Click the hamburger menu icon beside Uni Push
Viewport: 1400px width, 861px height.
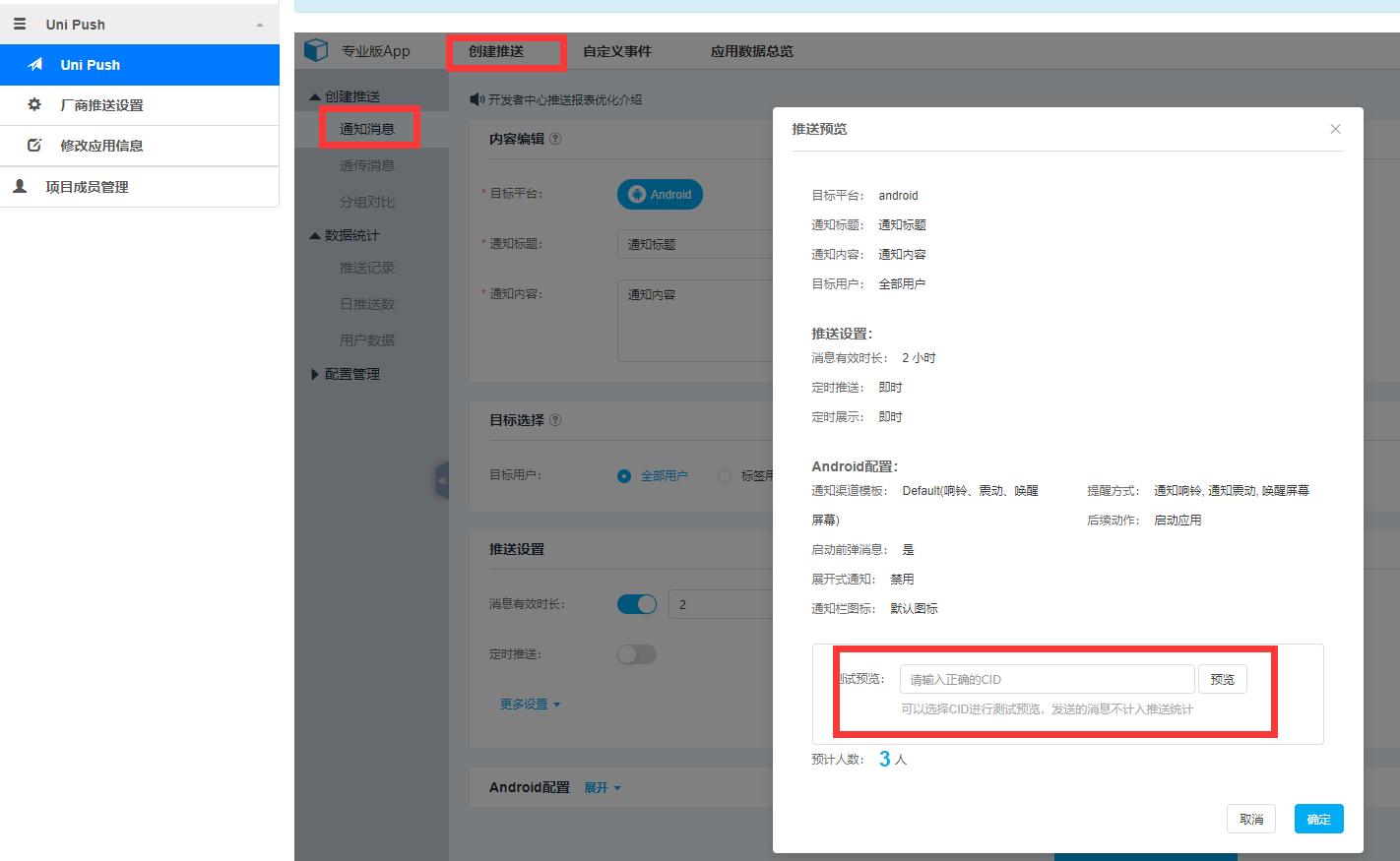(x=20, y=24)
